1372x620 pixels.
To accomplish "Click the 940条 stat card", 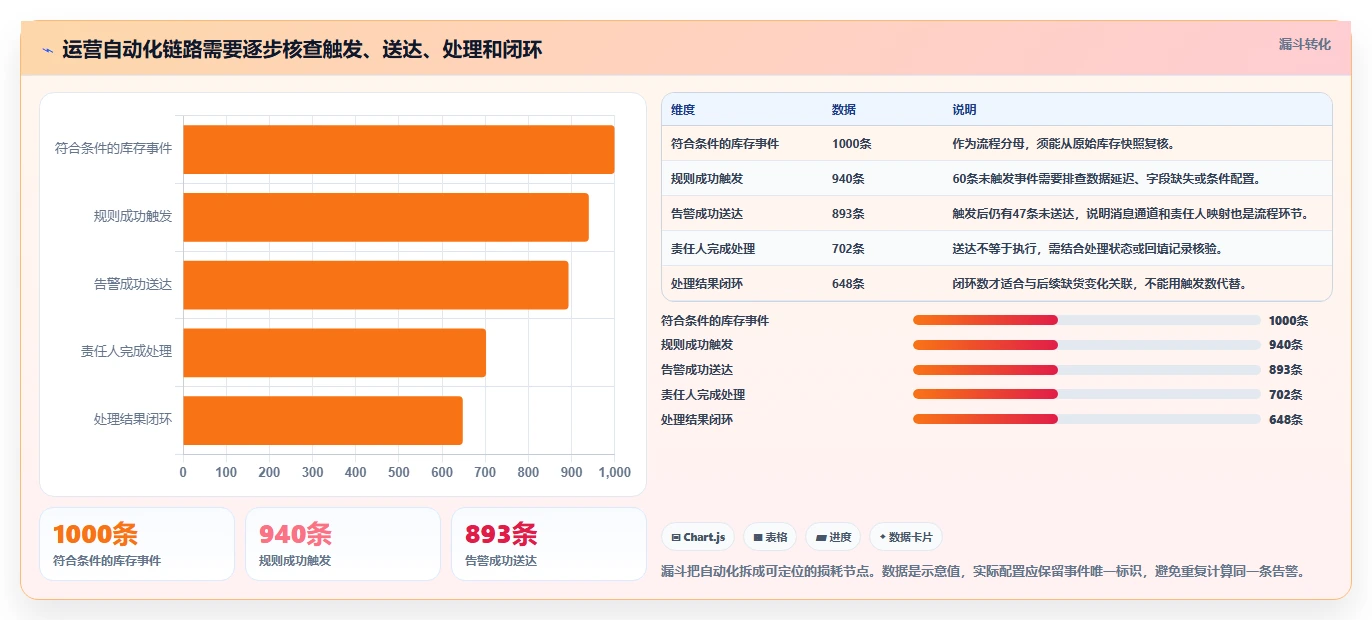I will [x=343, y=544].
